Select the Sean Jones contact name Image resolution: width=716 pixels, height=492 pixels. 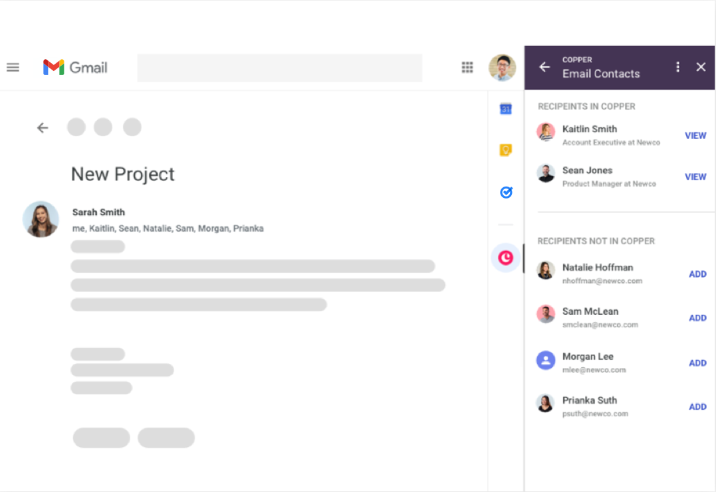[x=587, y=170]
